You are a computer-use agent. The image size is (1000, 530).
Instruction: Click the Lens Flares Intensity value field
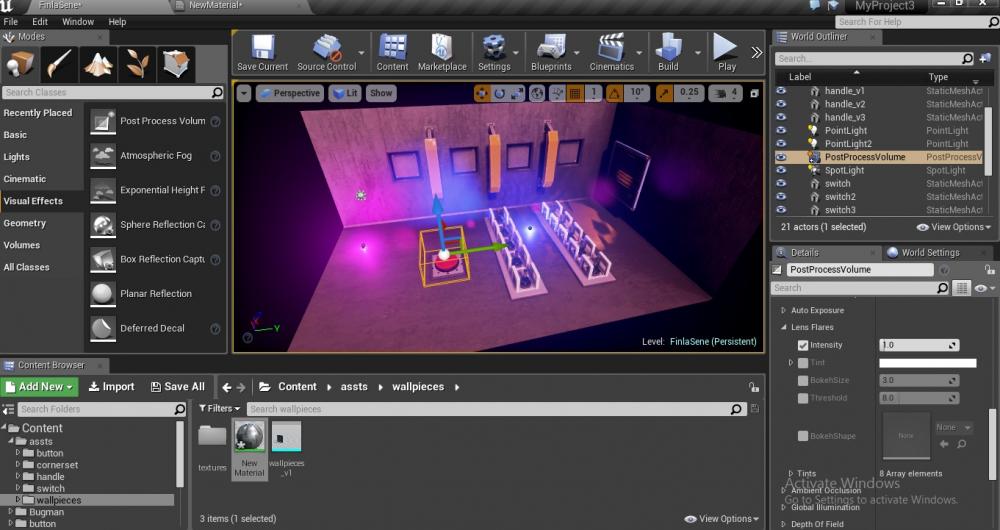(x=919, y=345)
